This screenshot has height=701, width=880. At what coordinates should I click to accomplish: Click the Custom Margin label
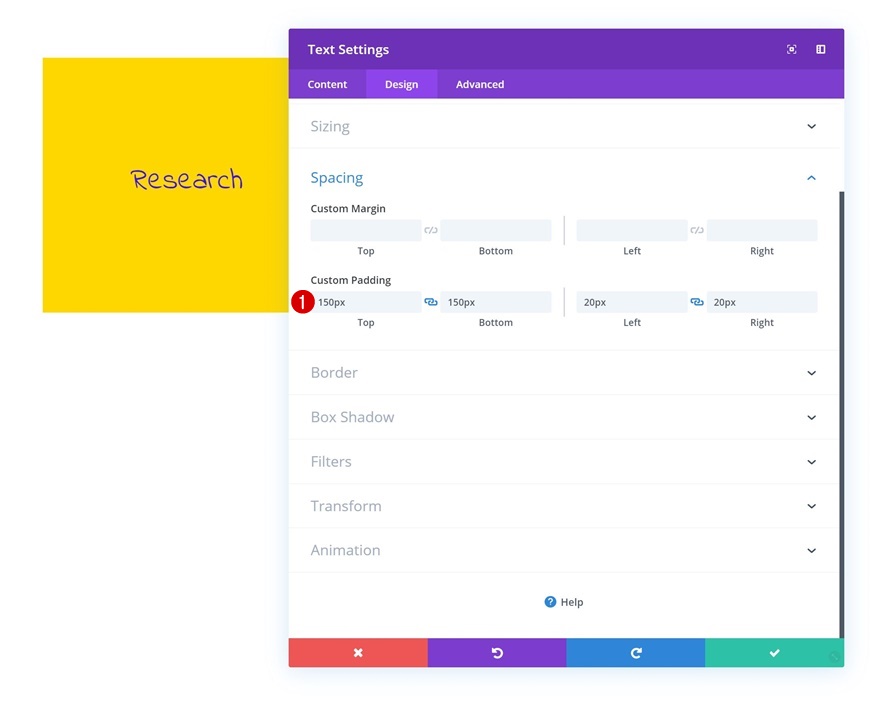pyautogui.click(x=348, y=209)
